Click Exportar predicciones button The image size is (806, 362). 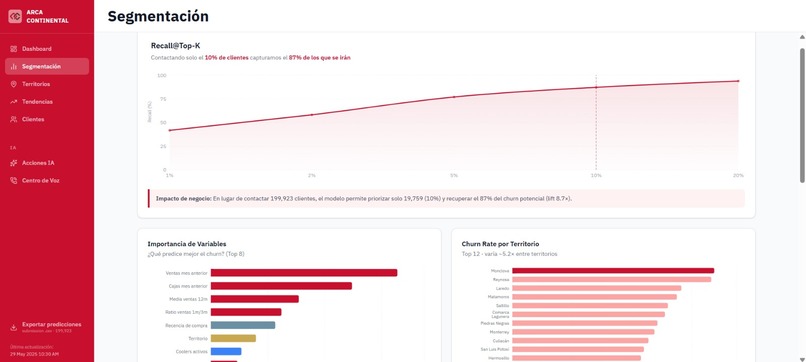(x=47, y=327)
